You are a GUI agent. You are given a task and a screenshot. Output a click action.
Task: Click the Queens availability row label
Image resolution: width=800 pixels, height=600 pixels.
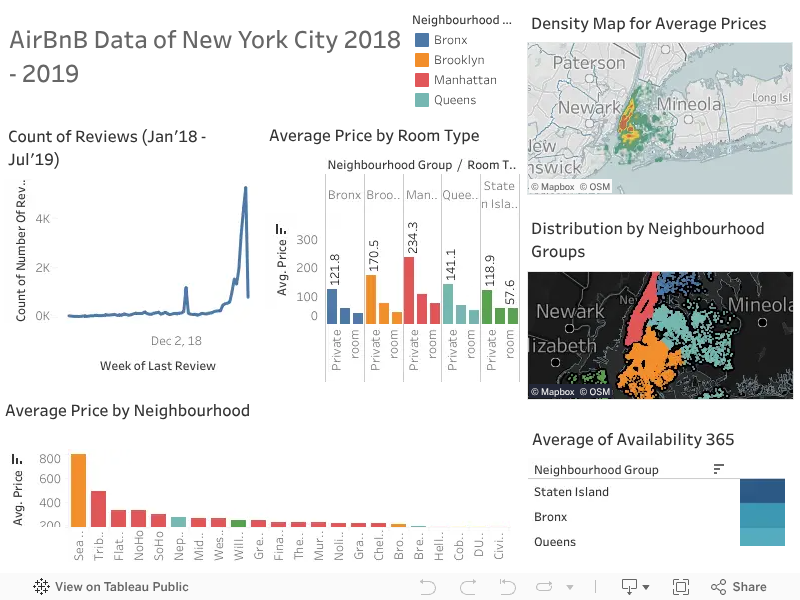tap(555, 542)
